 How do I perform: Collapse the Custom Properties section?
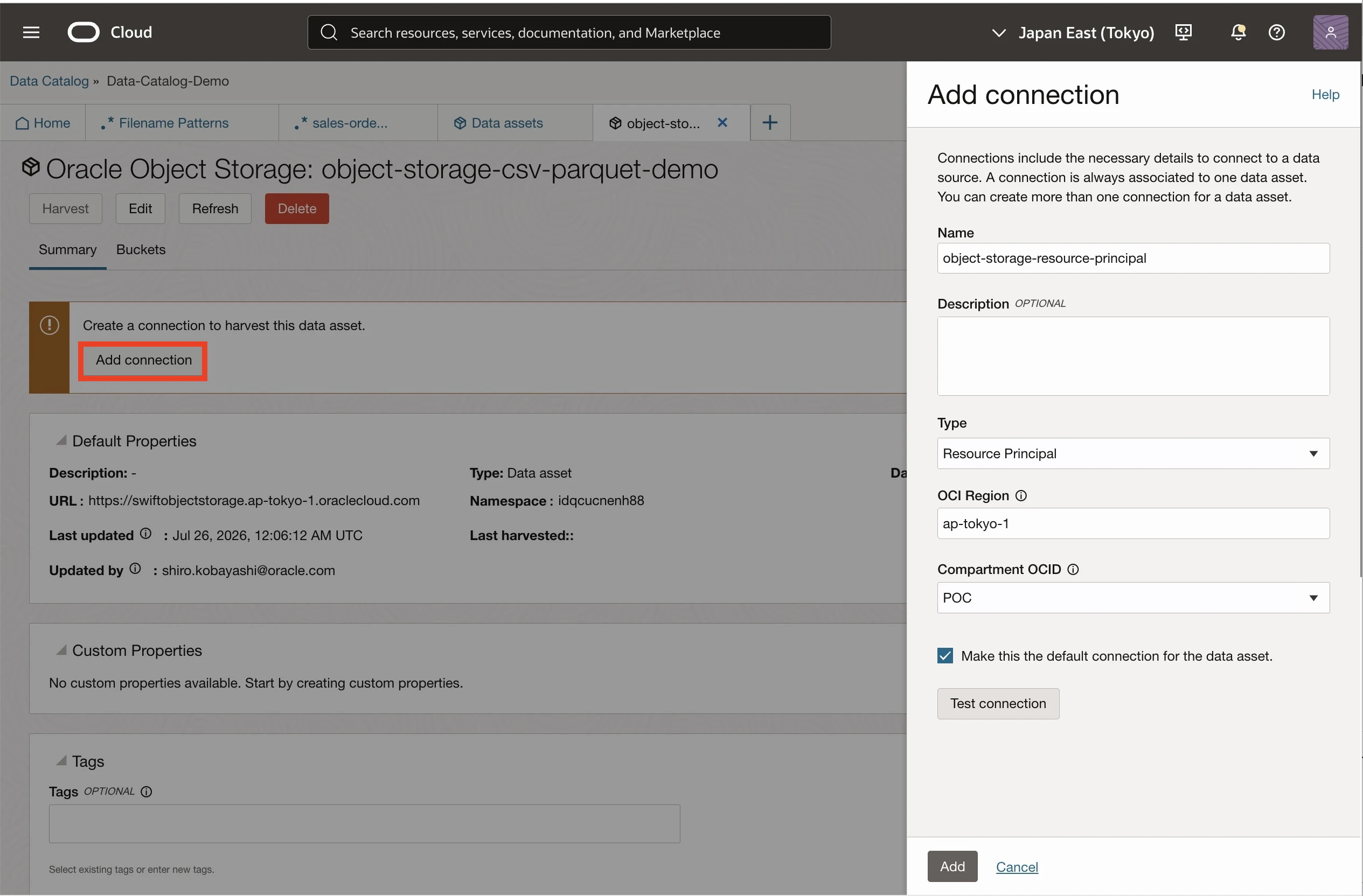point(61,650)
